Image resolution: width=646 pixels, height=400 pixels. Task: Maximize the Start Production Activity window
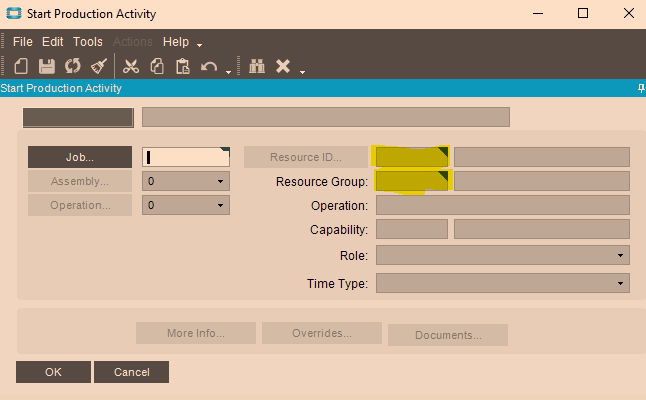tap(583, 14)
